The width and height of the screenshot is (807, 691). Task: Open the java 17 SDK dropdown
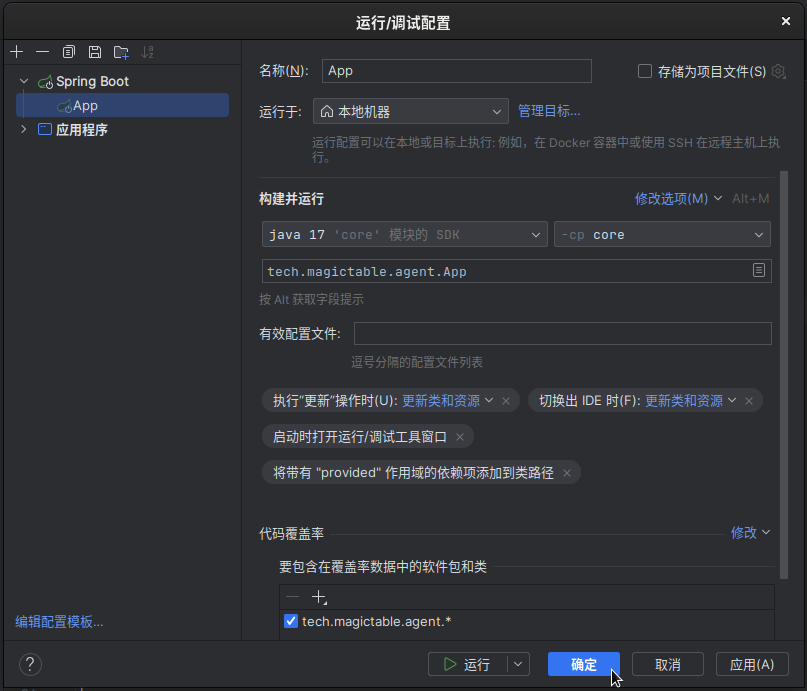404,235
